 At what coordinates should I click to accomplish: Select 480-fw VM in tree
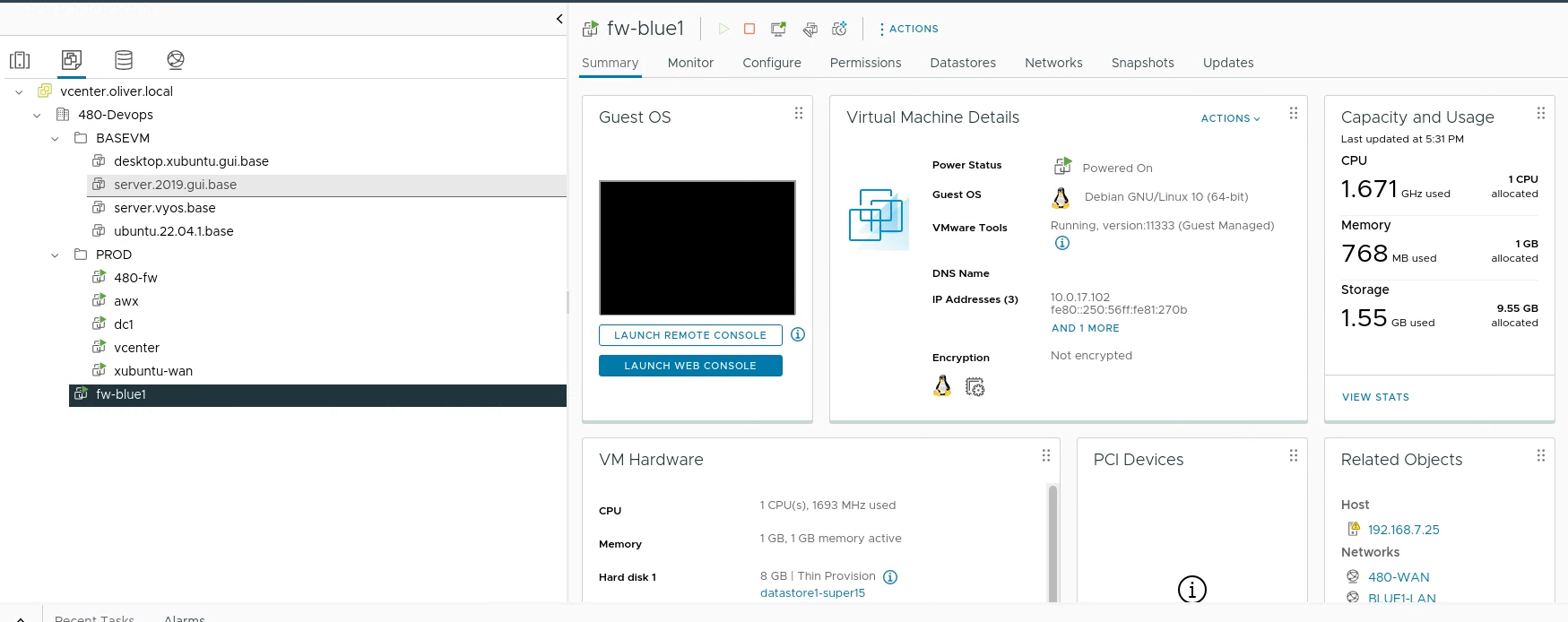tap(135, 278)
